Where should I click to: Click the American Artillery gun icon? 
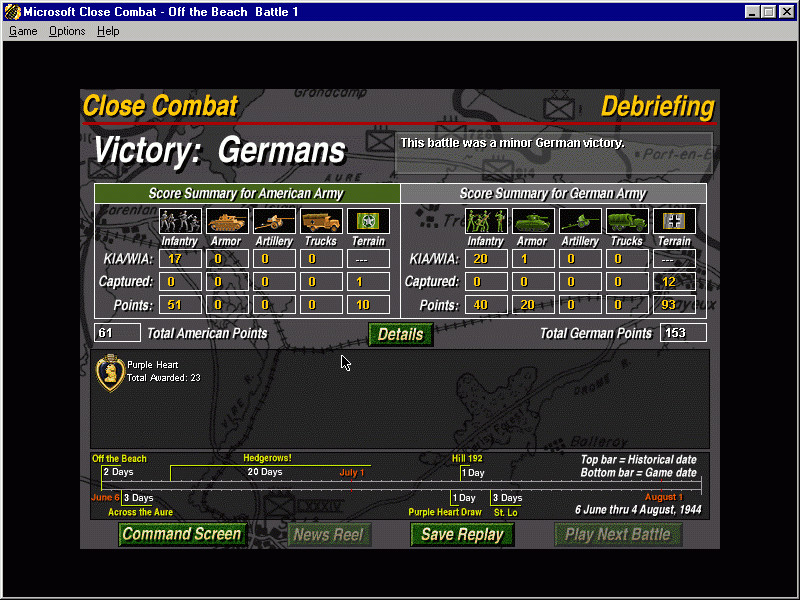pos(274,221)
